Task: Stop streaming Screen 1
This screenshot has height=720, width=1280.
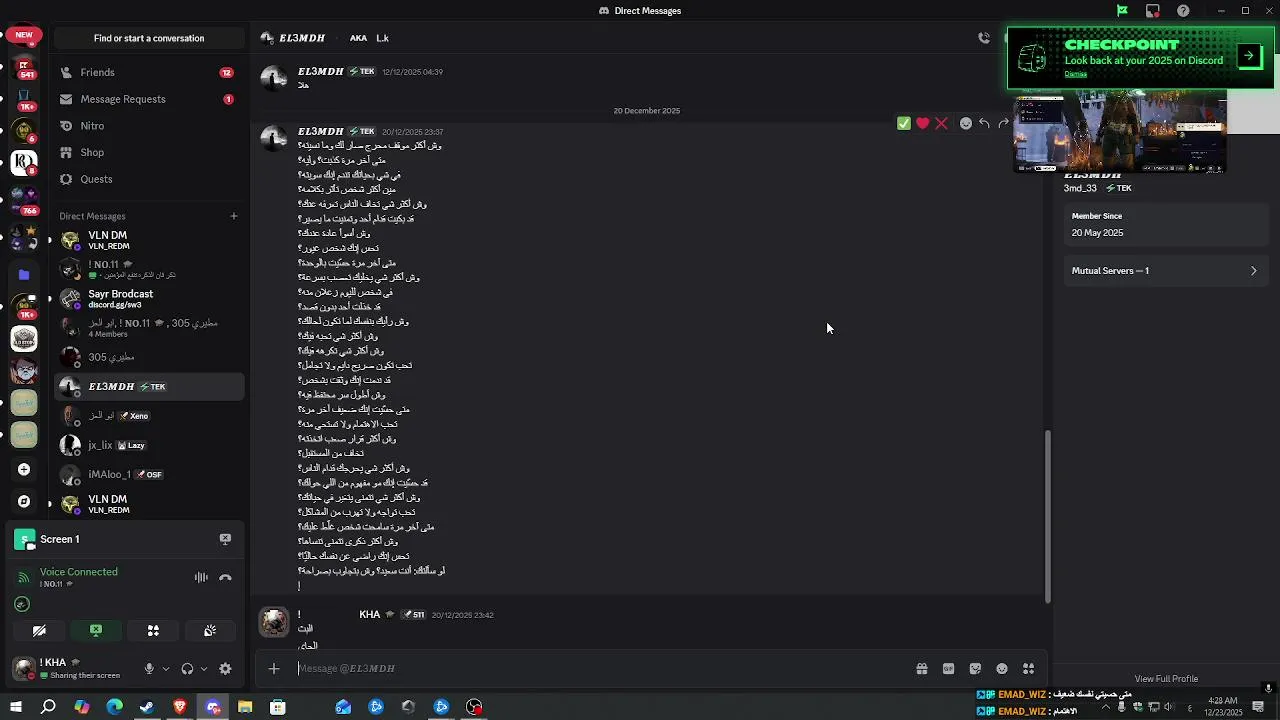Action: [225, 539]
